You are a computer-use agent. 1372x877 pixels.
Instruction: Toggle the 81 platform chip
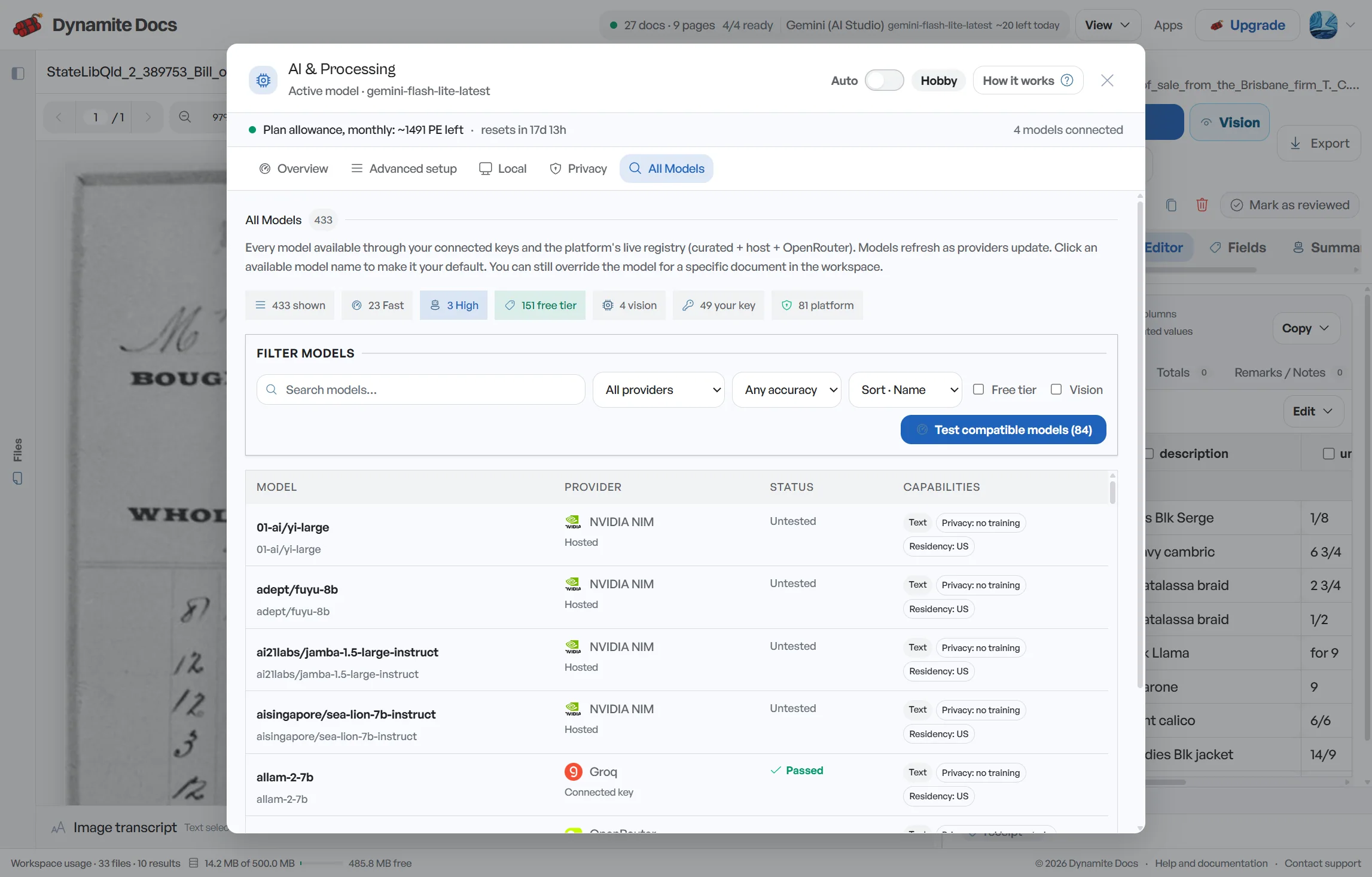click(817, 305)
